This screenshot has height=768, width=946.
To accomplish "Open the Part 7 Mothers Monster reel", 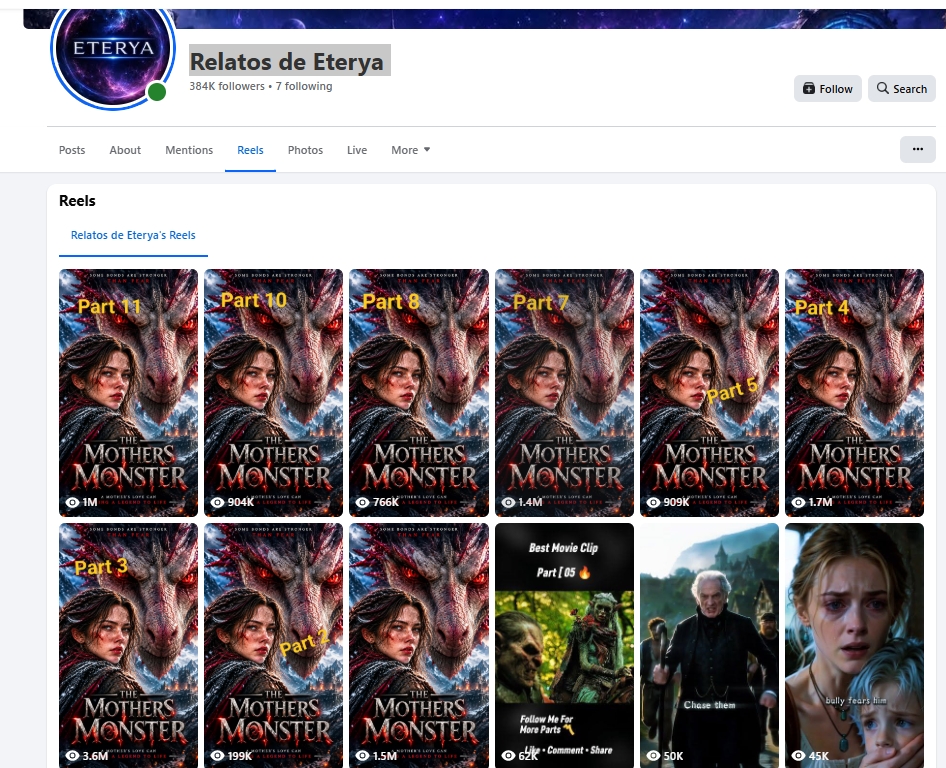I will click(x=564, y=393).
